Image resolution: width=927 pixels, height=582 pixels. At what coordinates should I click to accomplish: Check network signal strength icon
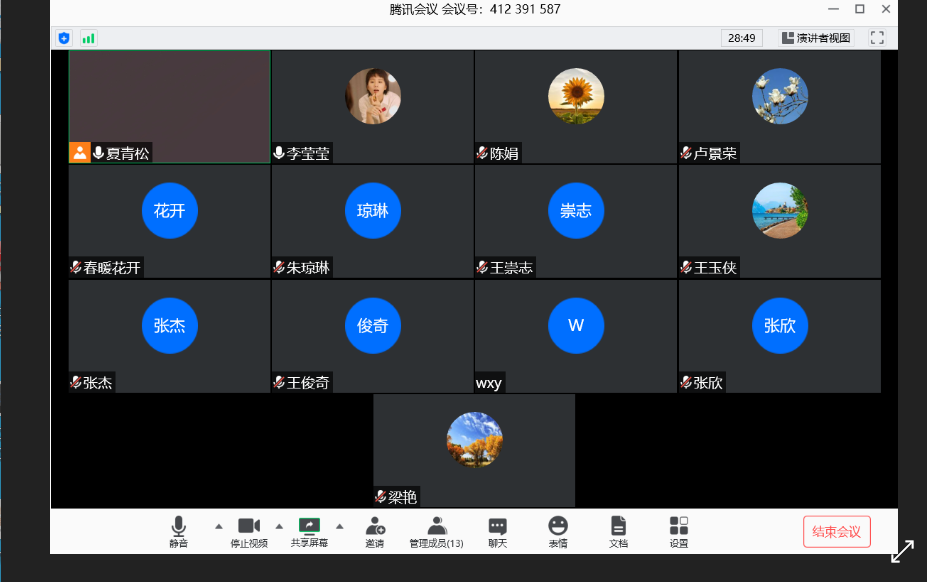pyautogui.click(x=89, y=38)
